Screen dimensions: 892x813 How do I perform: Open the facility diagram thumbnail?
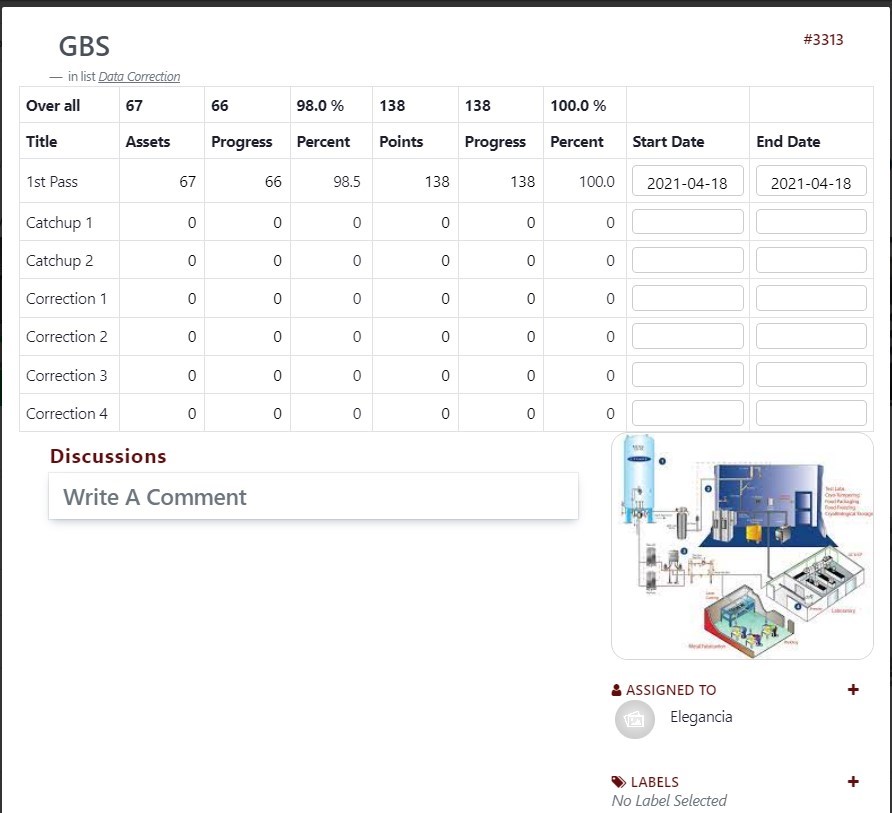pyautogui.click(x=742, y=546)
